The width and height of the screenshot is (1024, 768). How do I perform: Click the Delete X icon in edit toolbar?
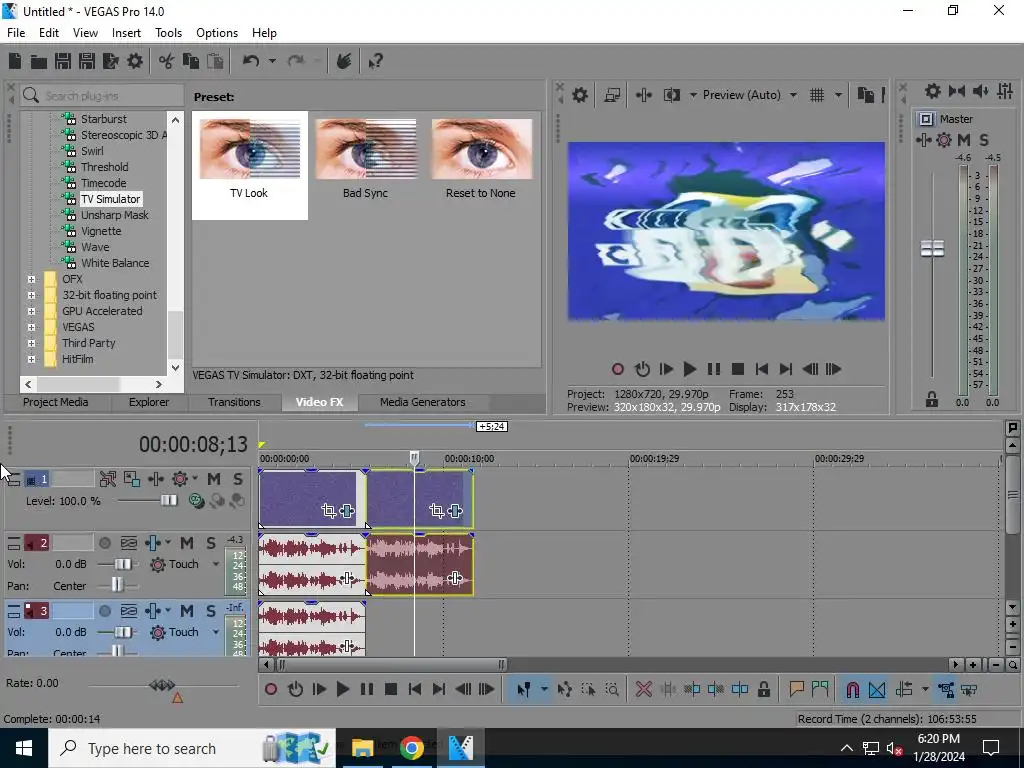(643, 690)
